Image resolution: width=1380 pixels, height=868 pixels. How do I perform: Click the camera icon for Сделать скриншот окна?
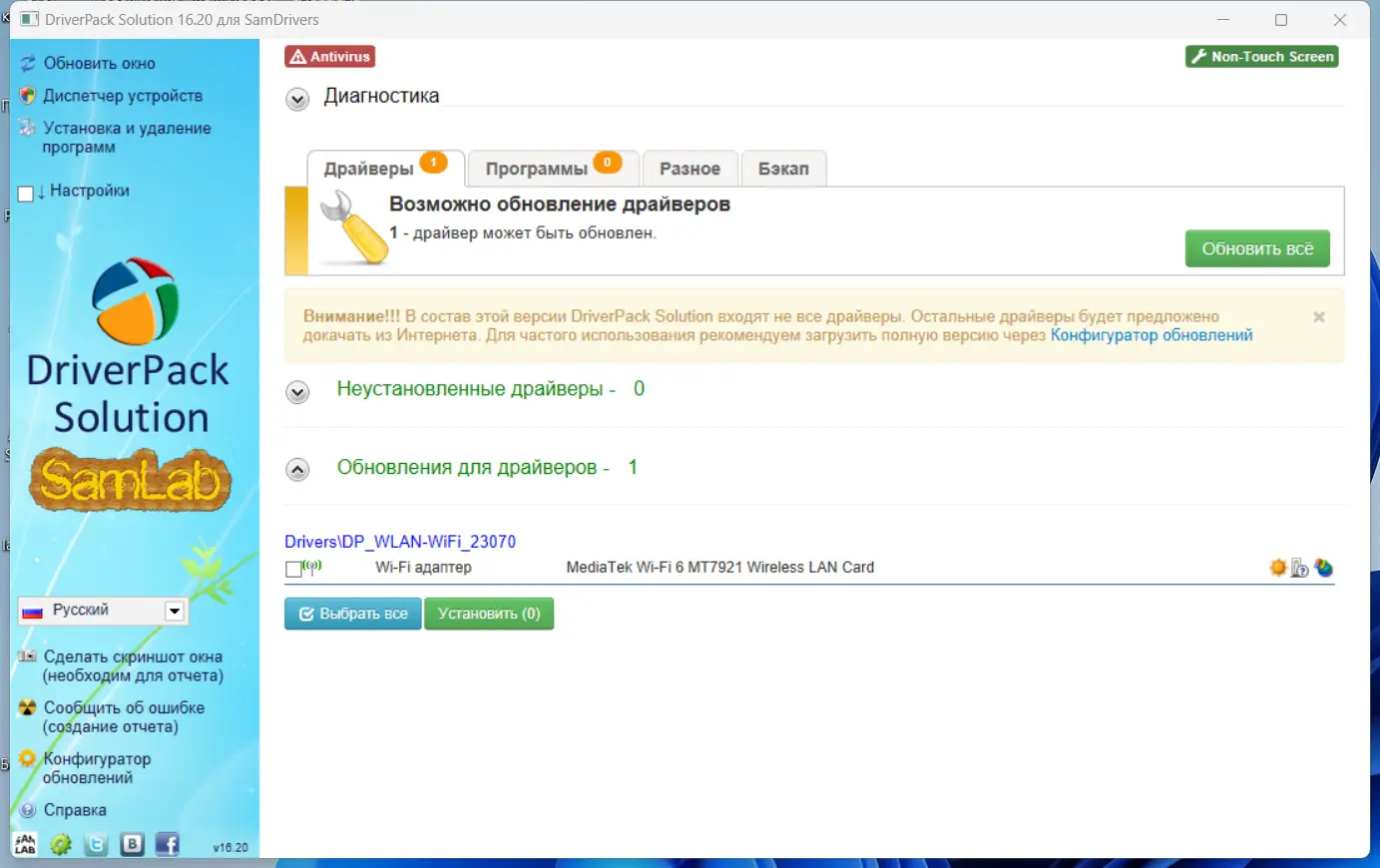tap(28, 656)
